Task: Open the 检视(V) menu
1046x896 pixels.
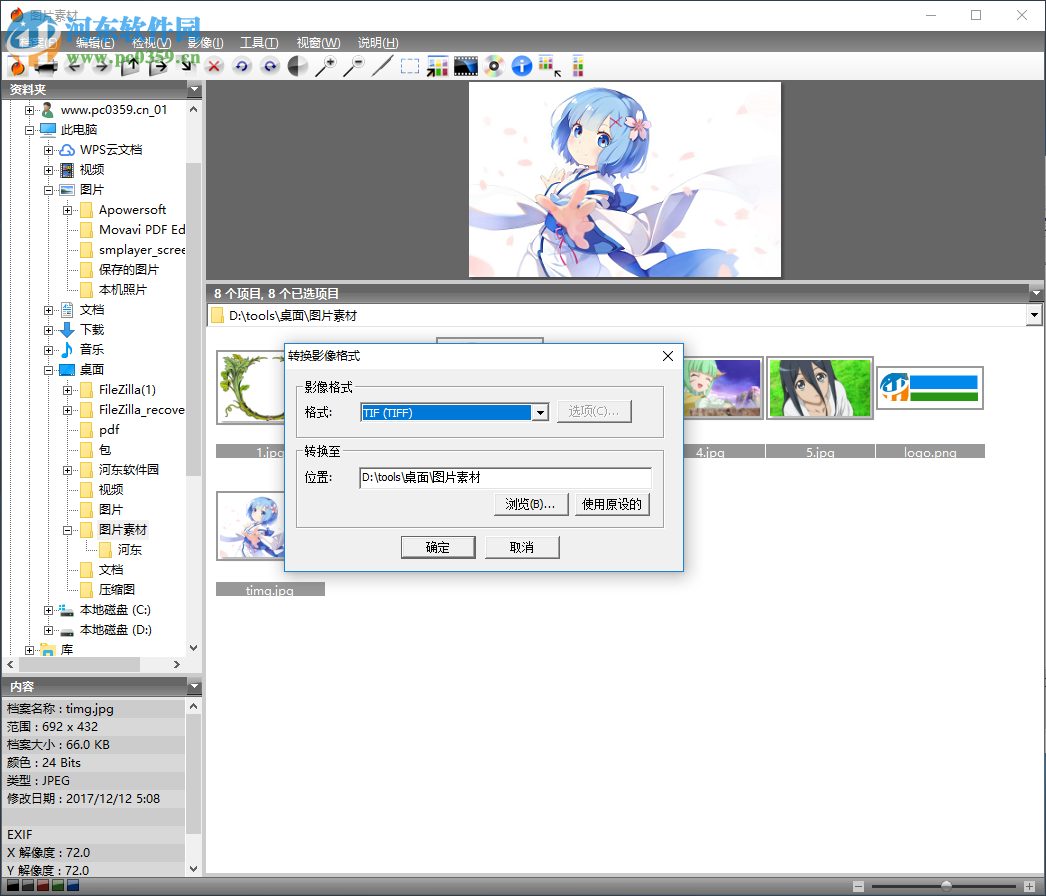Action: (x=151, y=43)
